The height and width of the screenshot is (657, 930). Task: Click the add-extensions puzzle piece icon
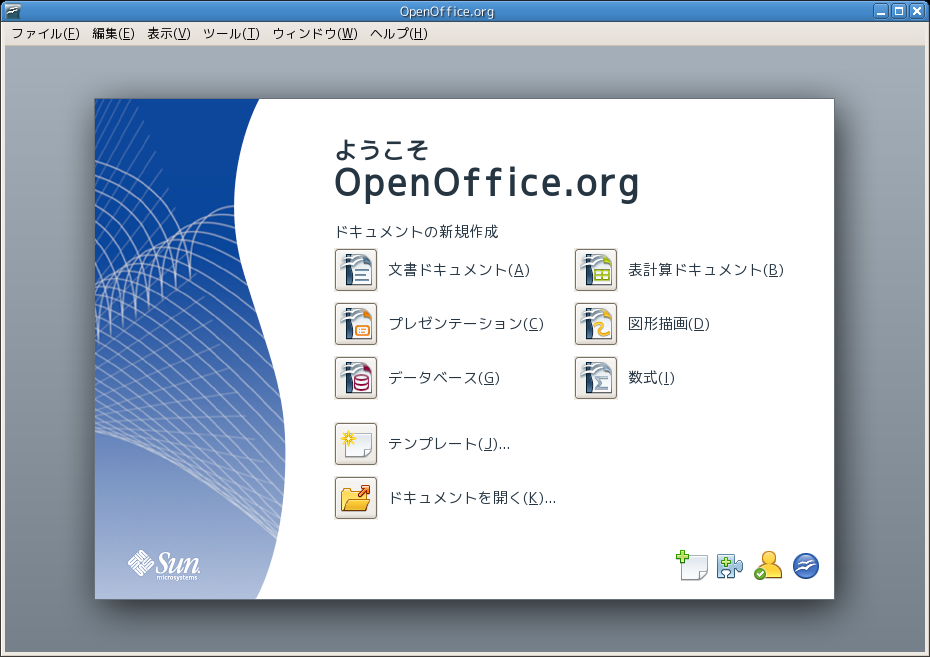(730, 566)
